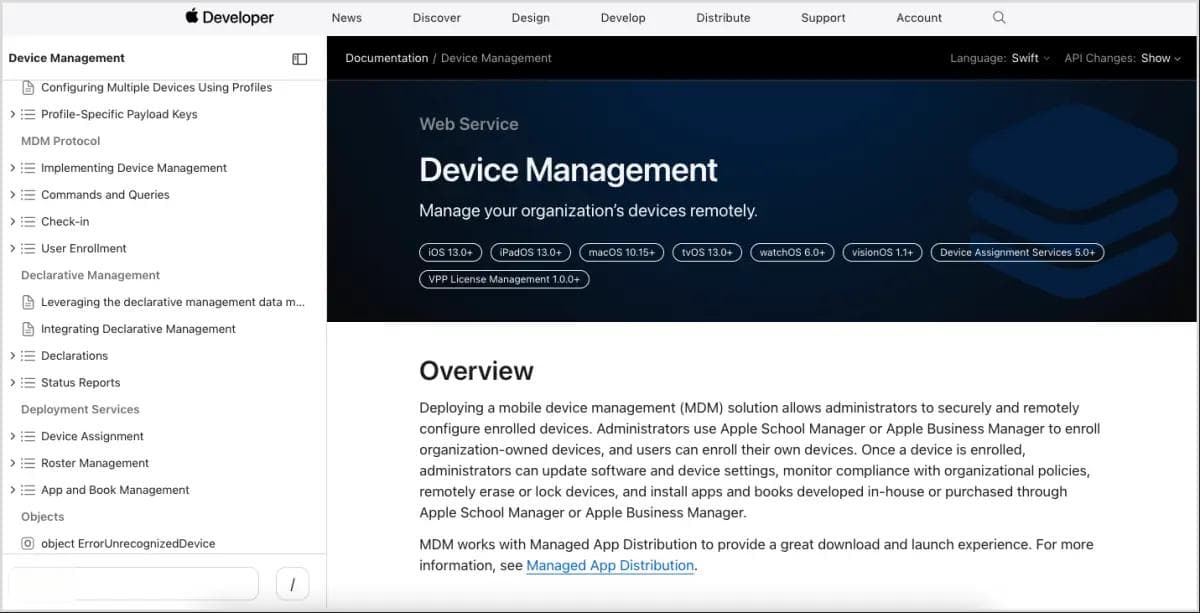The width and height of the screenshot is (1200, 613).
Task: Expand the Check-in chevron
Action: (x=12, y=222)
